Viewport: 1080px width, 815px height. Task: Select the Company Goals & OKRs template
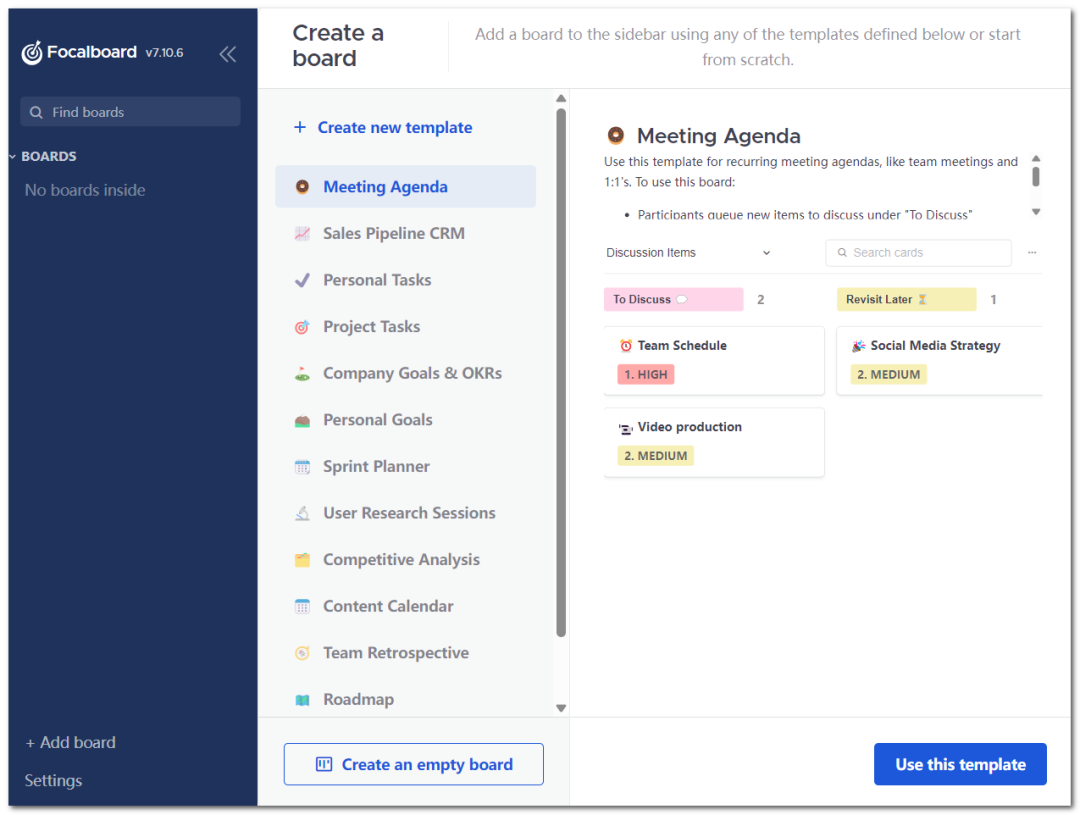tap(406, 374)
